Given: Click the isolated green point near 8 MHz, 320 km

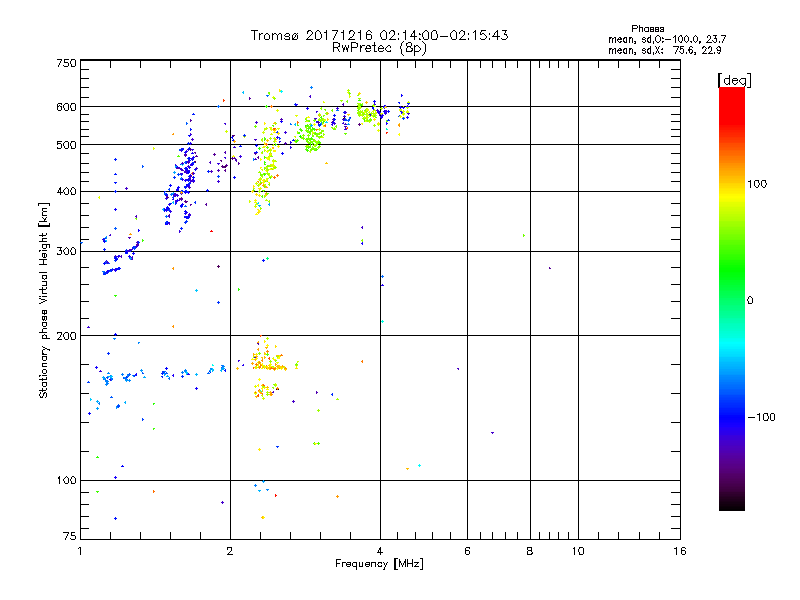Looking at the screenshot, I should click(x=524, y=236).
